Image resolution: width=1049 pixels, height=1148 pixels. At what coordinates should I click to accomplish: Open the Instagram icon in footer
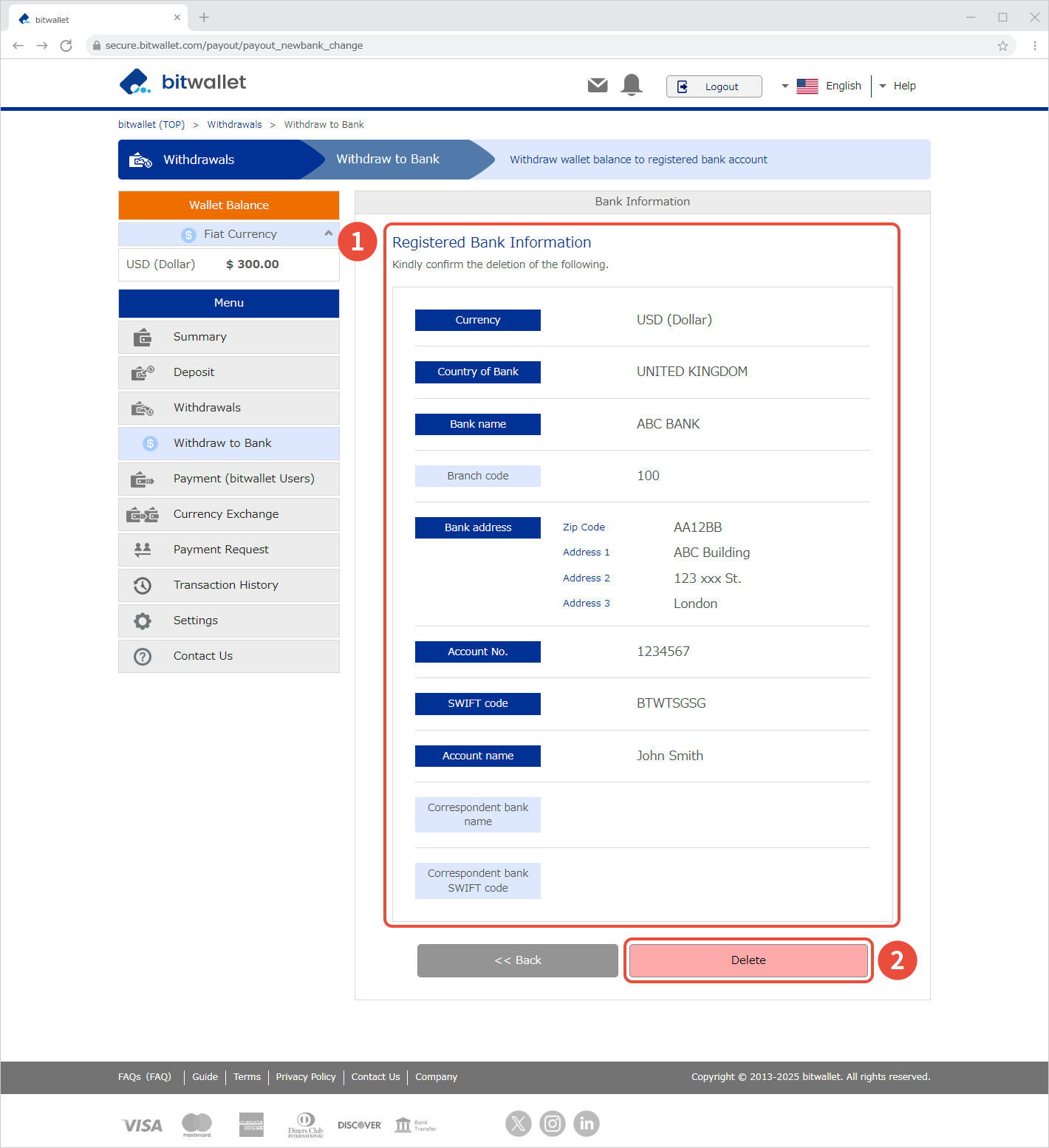point(553,1124)
